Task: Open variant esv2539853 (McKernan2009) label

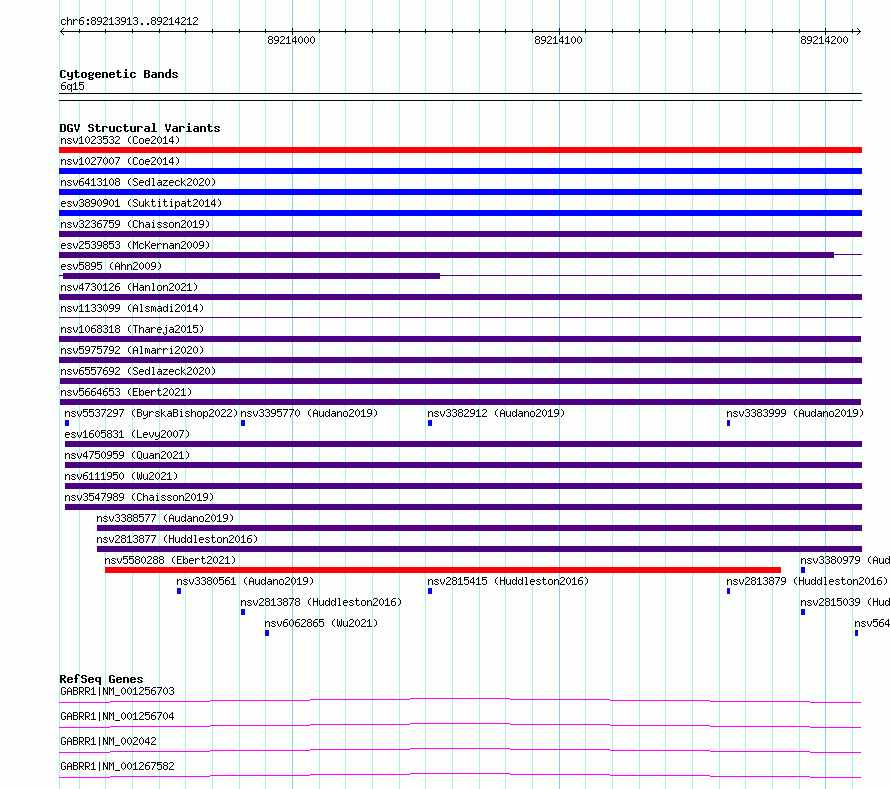Action: tap(135, 245)
